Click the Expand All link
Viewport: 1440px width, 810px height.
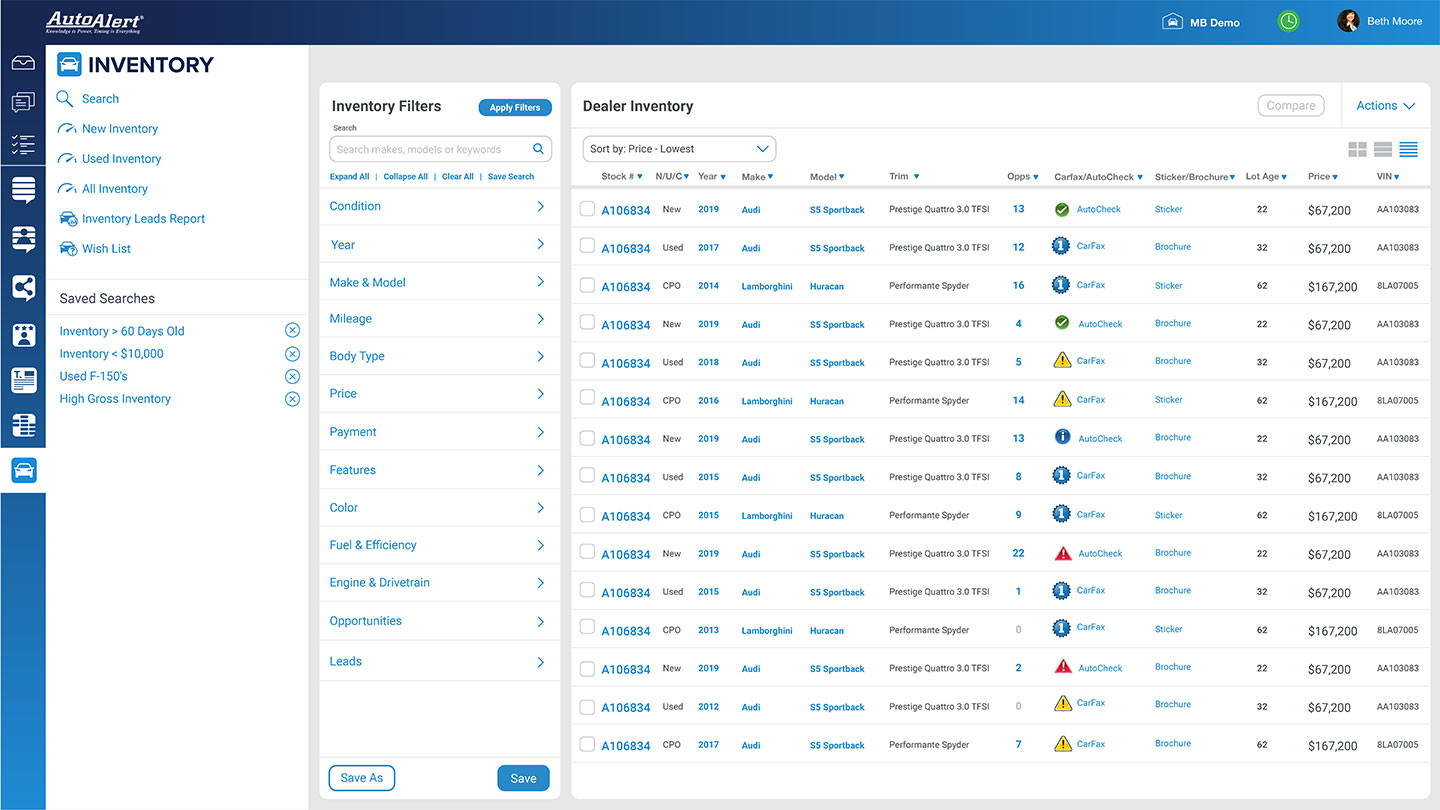[x=349, y=177]
